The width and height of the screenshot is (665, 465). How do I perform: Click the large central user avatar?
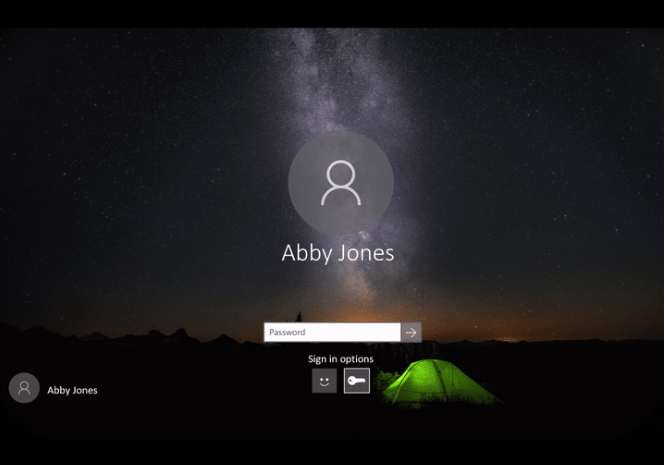(x=341, y=183)
